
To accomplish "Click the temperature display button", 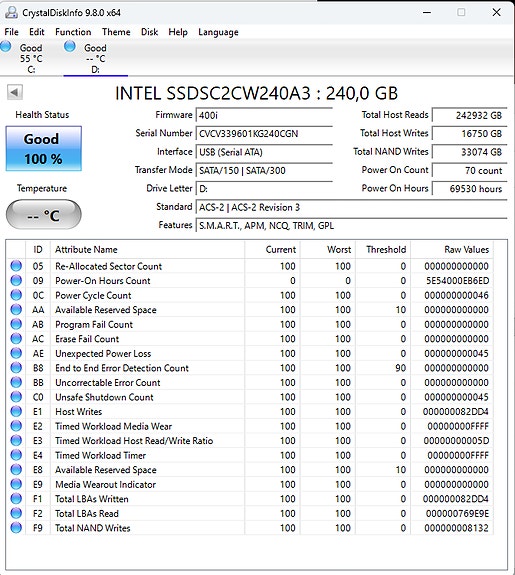I will (x=44, y=215).
